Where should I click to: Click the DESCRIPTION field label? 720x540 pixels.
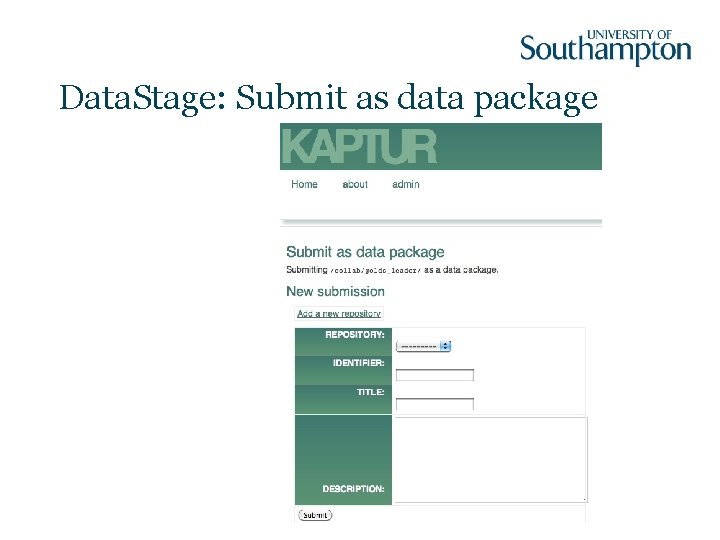point(353,489)
